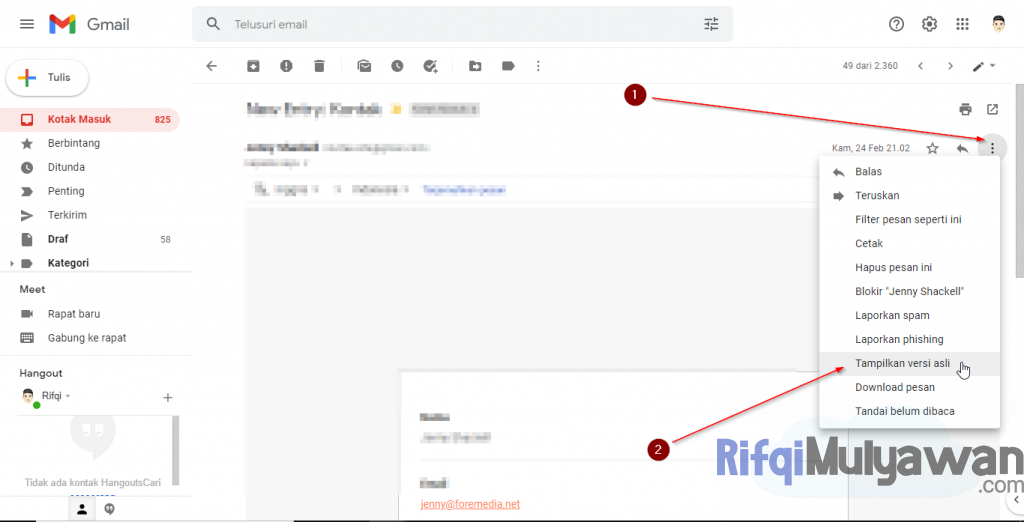
Task: Open jenny@foremedia.net email link
Action: (470, 504)
